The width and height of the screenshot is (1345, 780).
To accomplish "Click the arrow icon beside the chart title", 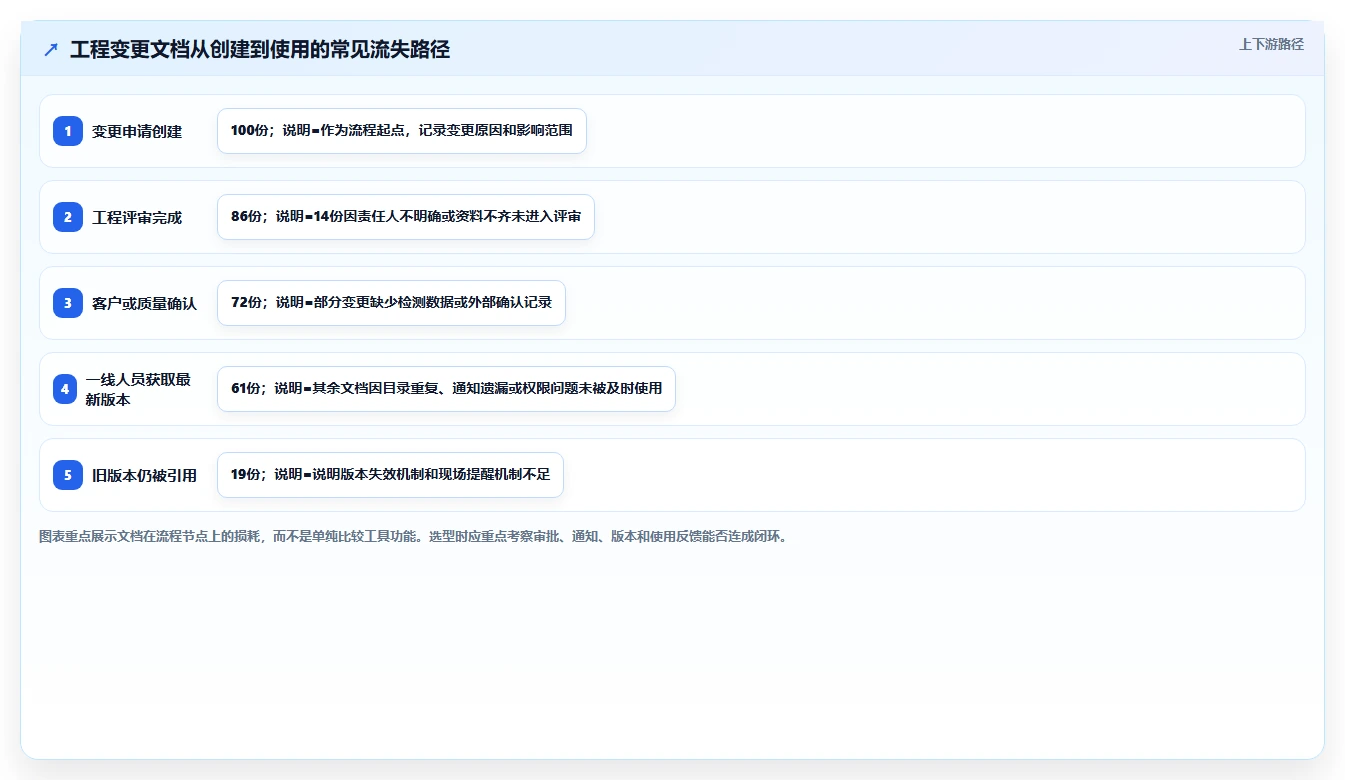I will [x=51, y=50].
